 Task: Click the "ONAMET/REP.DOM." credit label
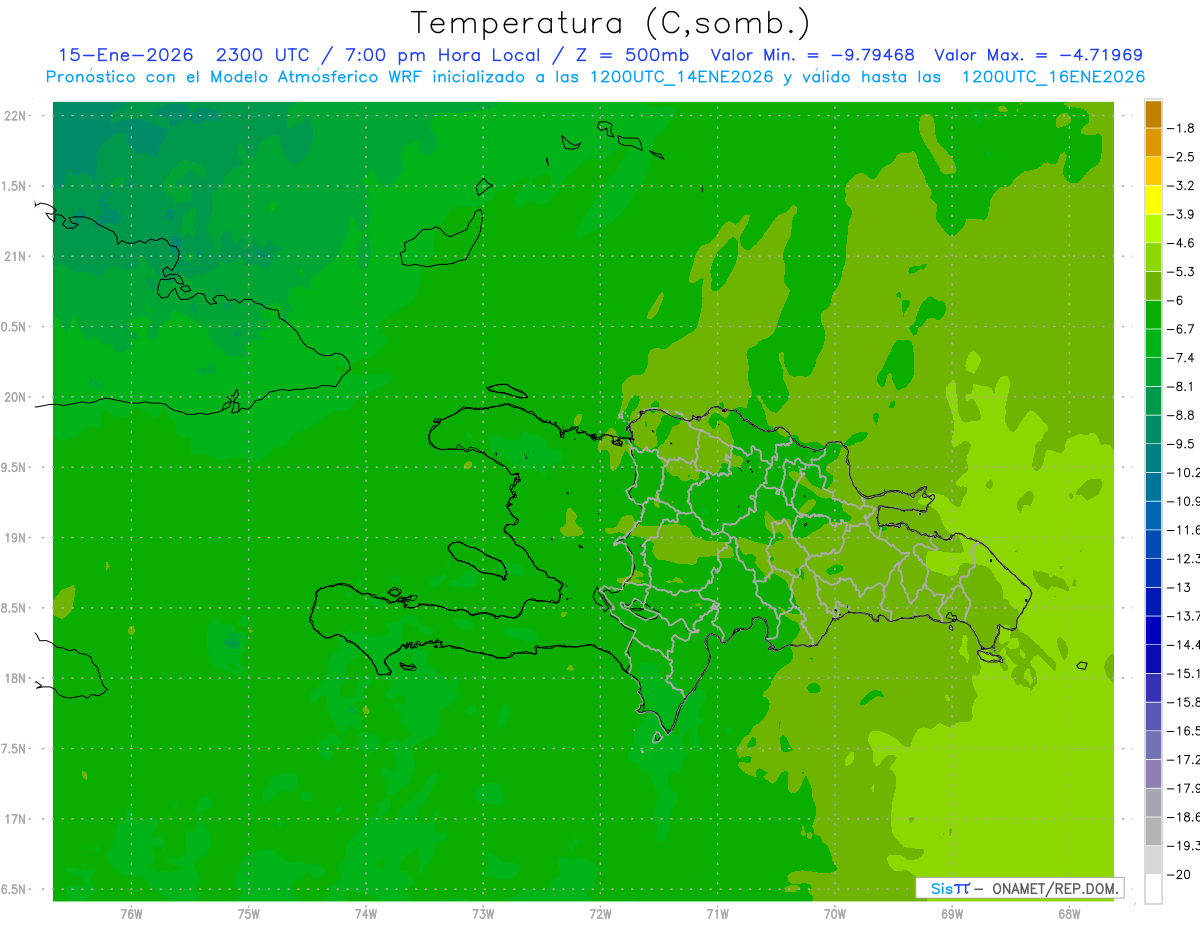coord(1055,888)
